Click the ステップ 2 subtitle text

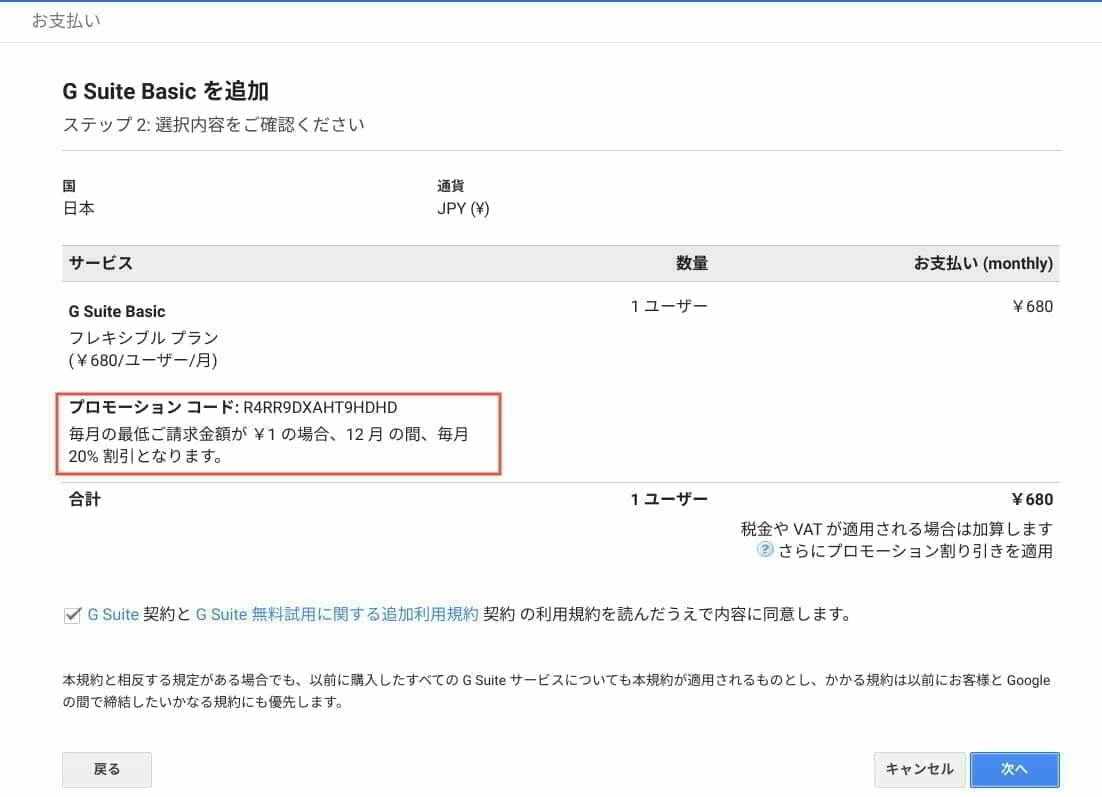pos(214,125)
